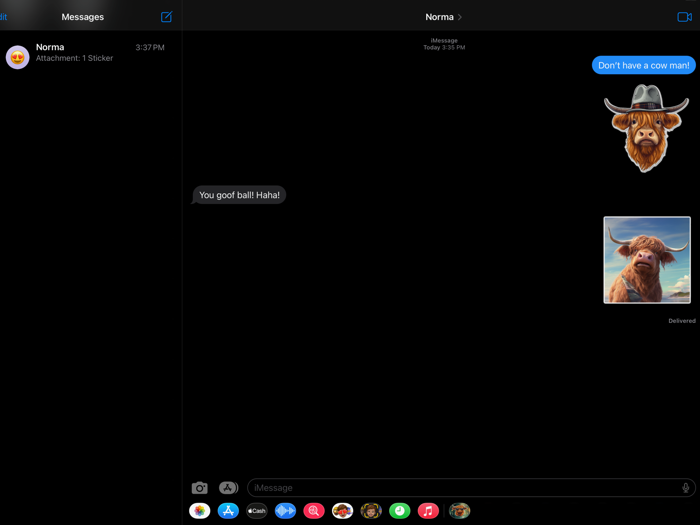Open the Memoji camera effects app
Image resolution: width=700 pixels, height=525 pixels.
pyautogui.click(x=371, y=511)
